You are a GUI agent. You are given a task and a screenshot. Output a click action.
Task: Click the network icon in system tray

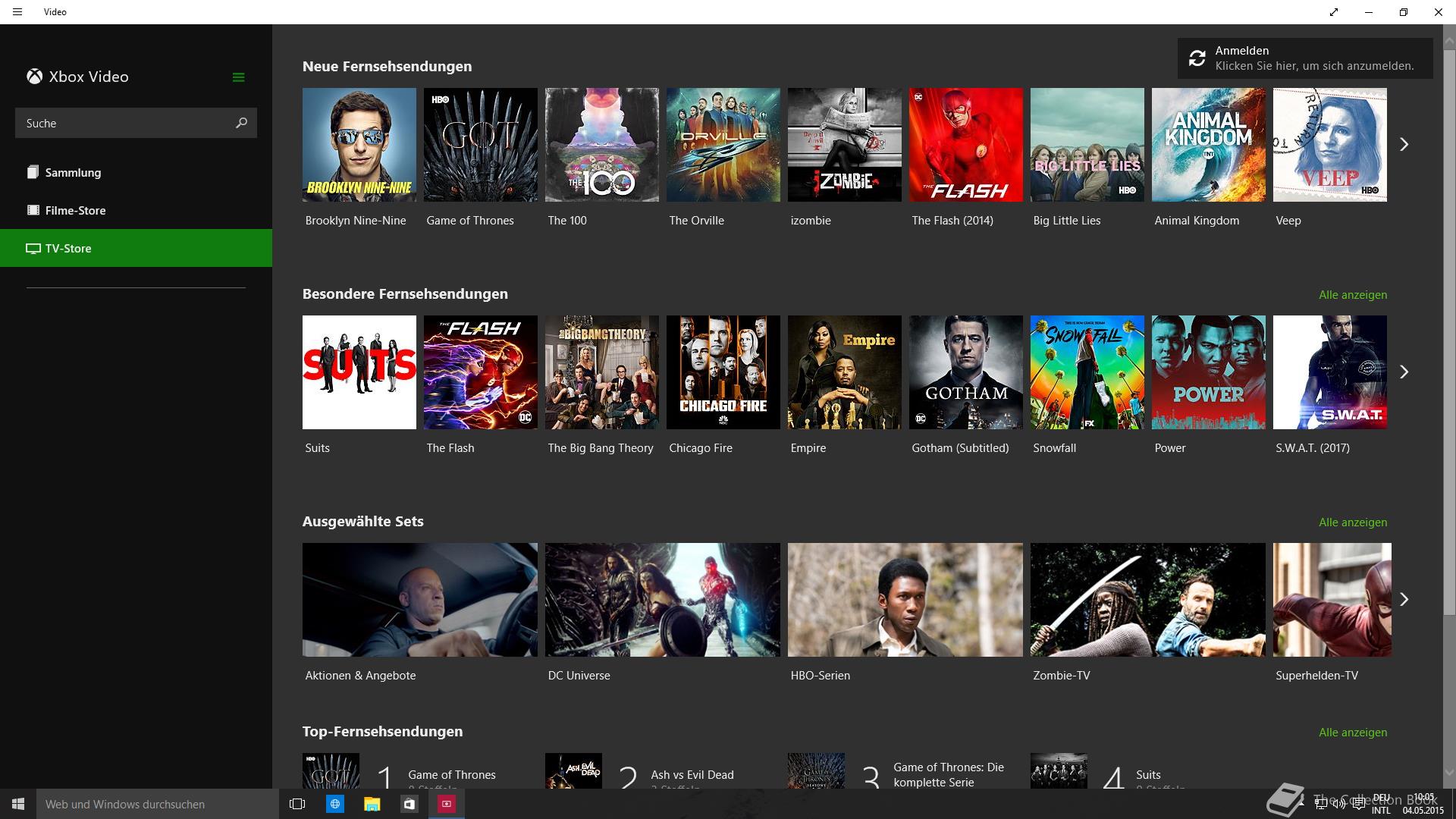(1321, 805)
